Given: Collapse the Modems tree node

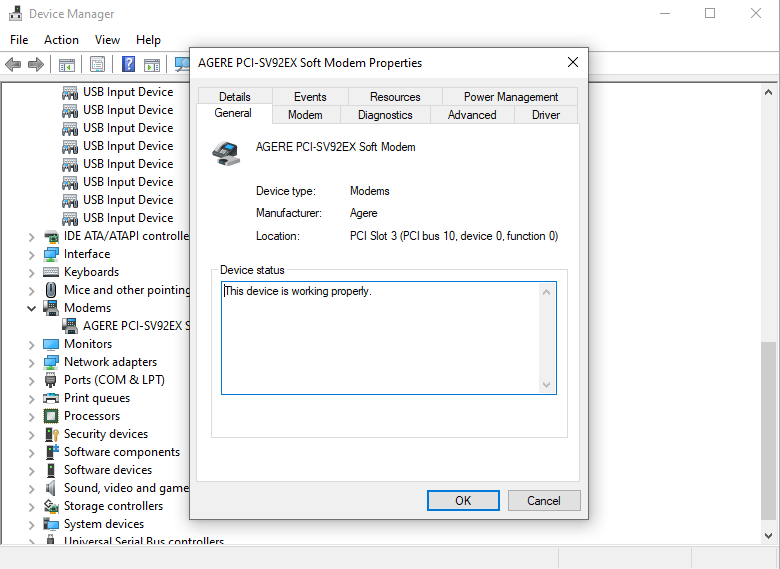Looking at the screenshot, I should [31, 308].
